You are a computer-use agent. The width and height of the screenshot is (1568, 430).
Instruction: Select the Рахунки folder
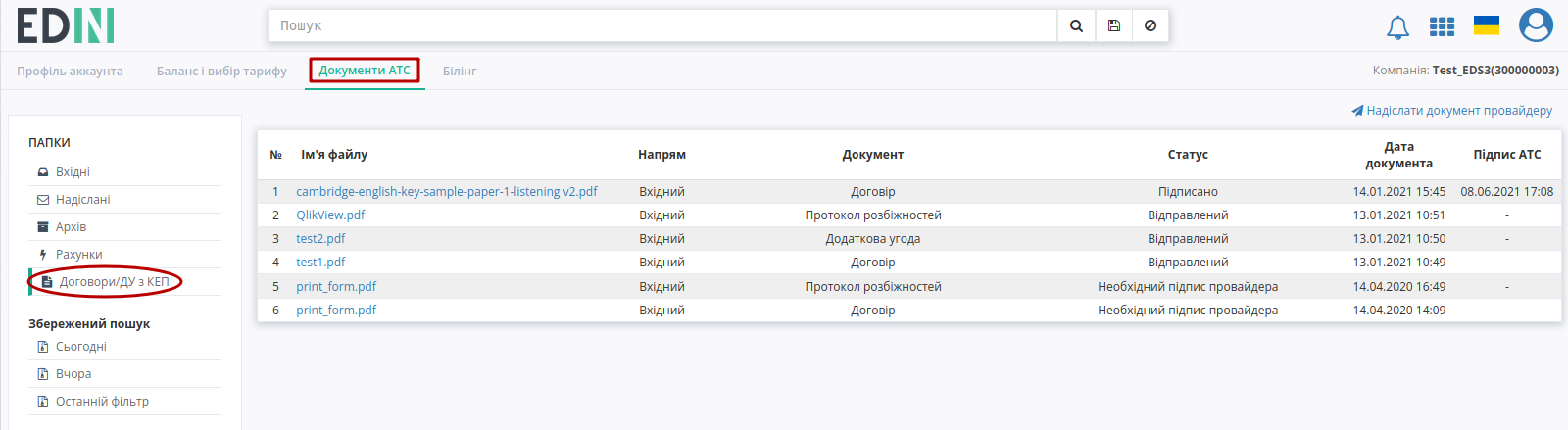point(78,255)
